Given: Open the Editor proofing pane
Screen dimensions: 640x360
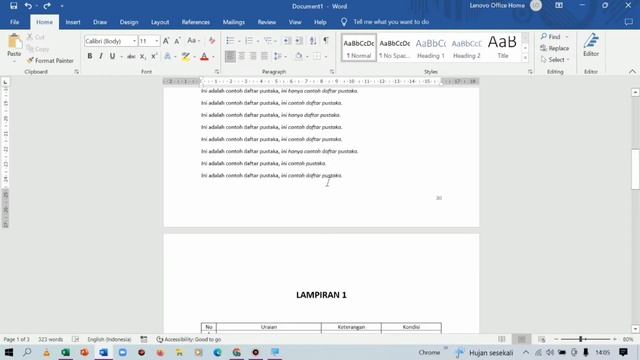Looking at the screenshot, I should [x=591, y=45].
